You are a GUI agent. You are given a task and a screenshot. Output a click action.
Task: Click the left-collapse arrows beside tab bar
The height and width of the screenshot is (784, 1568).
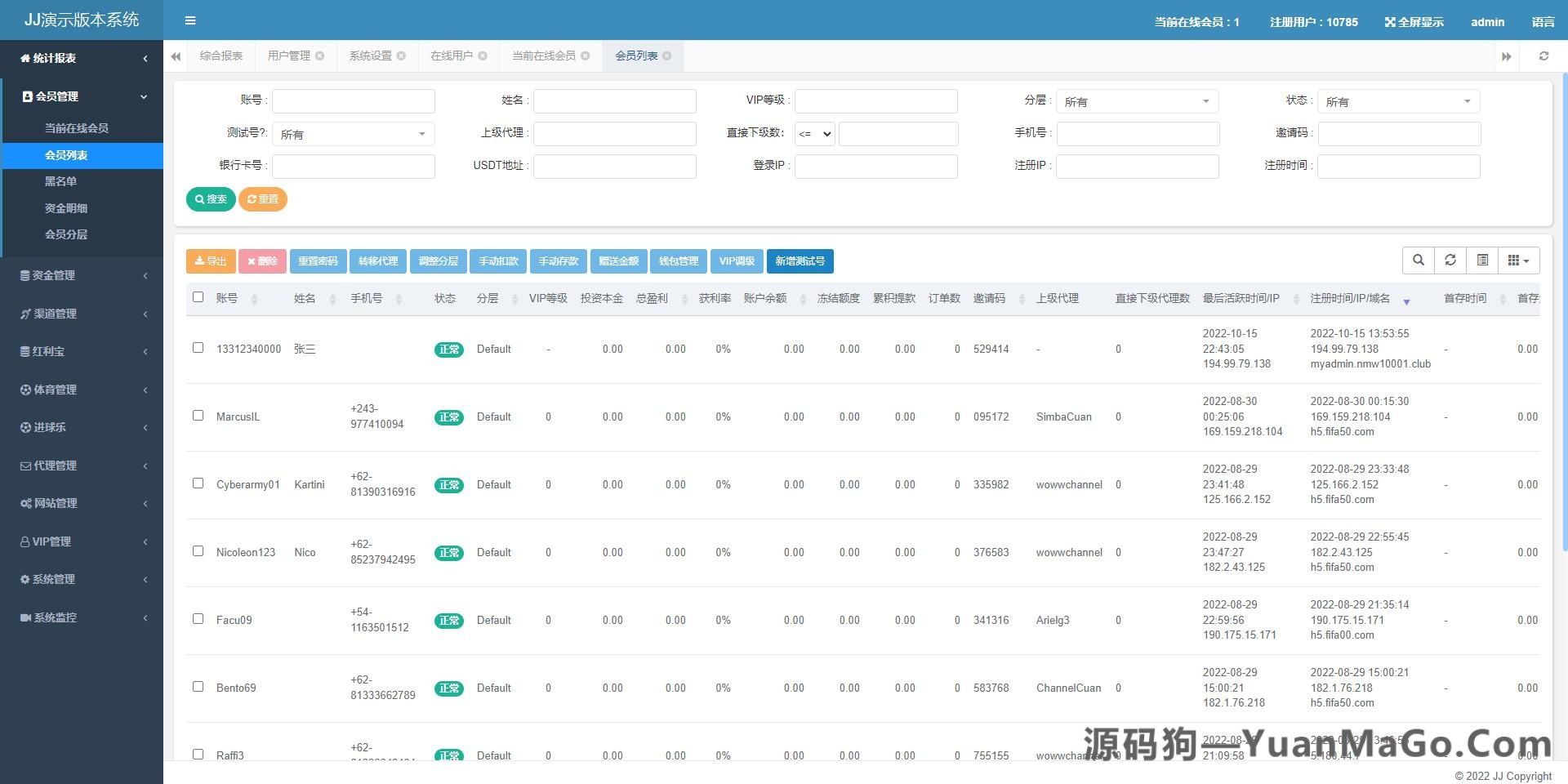(x=176, y=56)
